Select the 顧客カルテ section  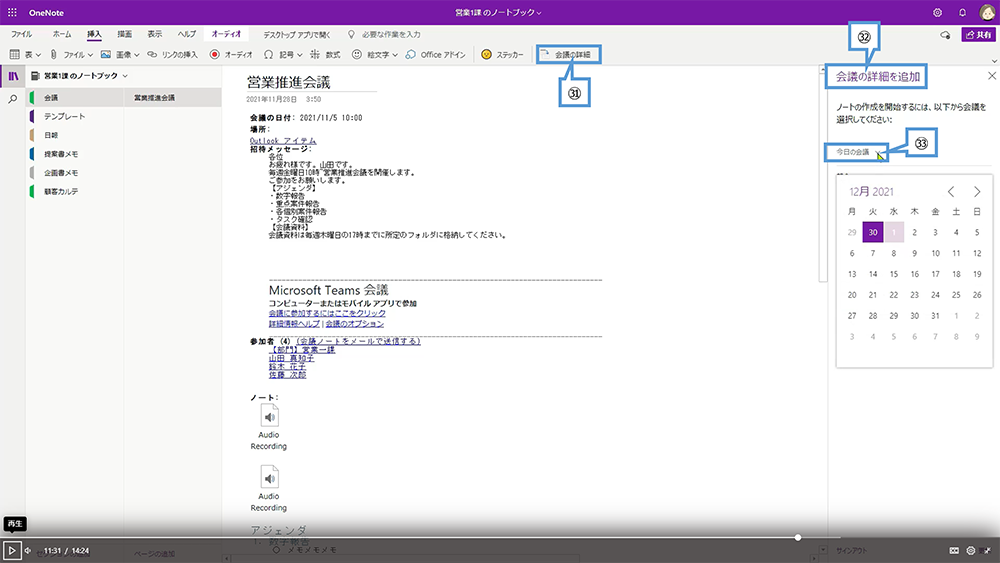point(75,191)
